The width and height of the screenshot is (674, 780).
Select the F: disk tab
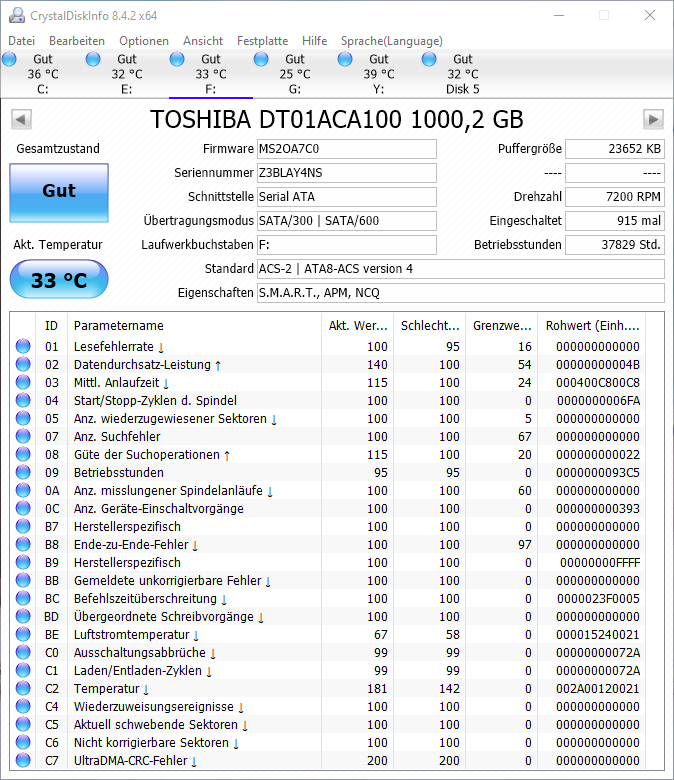211,74
